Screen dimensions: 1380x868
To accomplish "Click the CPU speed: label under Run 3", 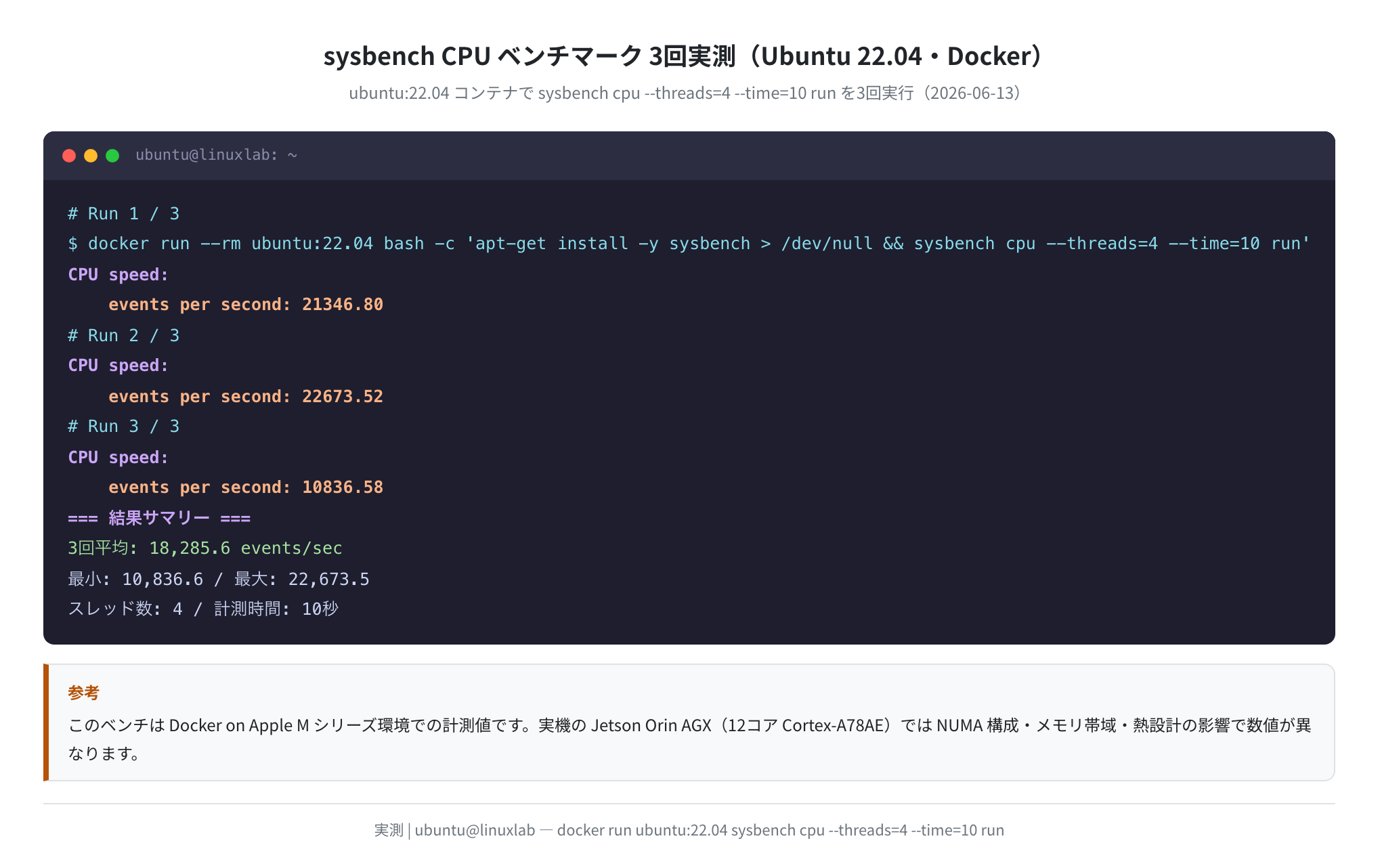I will point(118,458).
